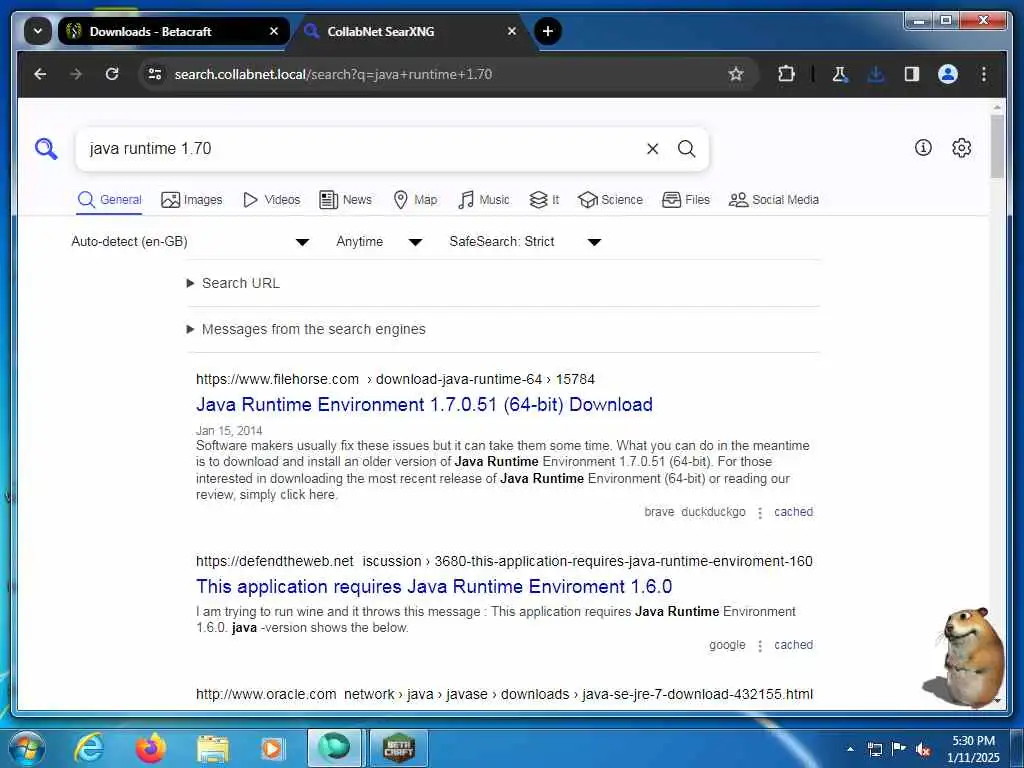
Task: Select the Music search category
Action: tap(483, 200)
